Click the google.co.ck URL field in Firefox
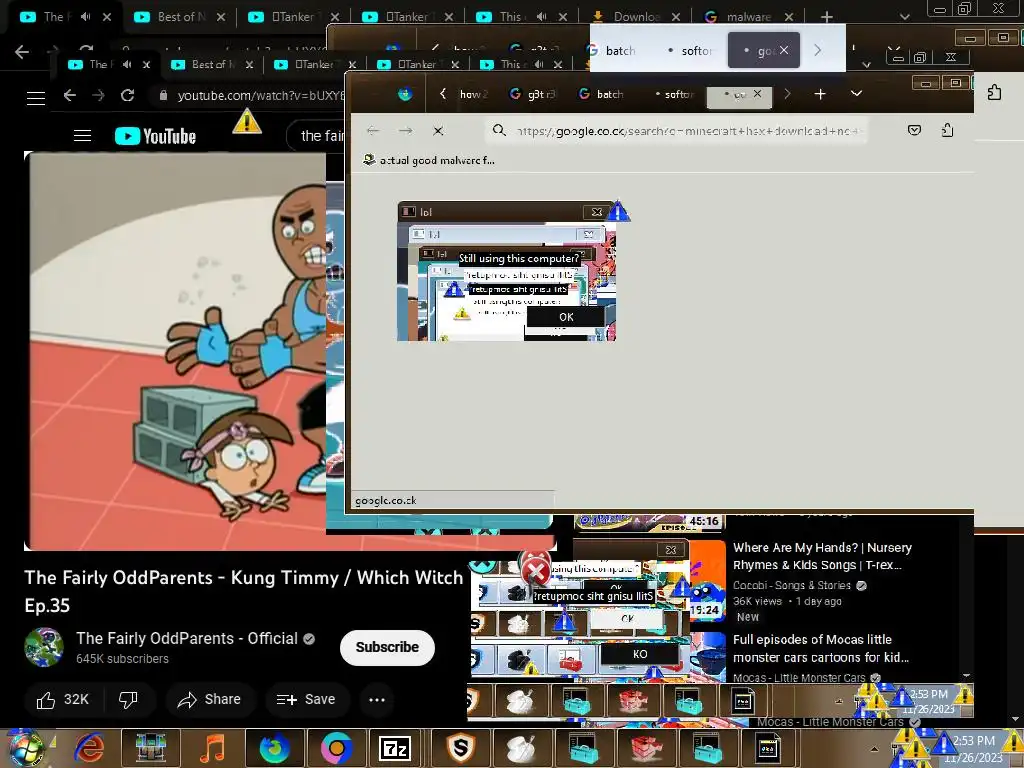This screenshot has height=768, width=1024. click(677, 131)
